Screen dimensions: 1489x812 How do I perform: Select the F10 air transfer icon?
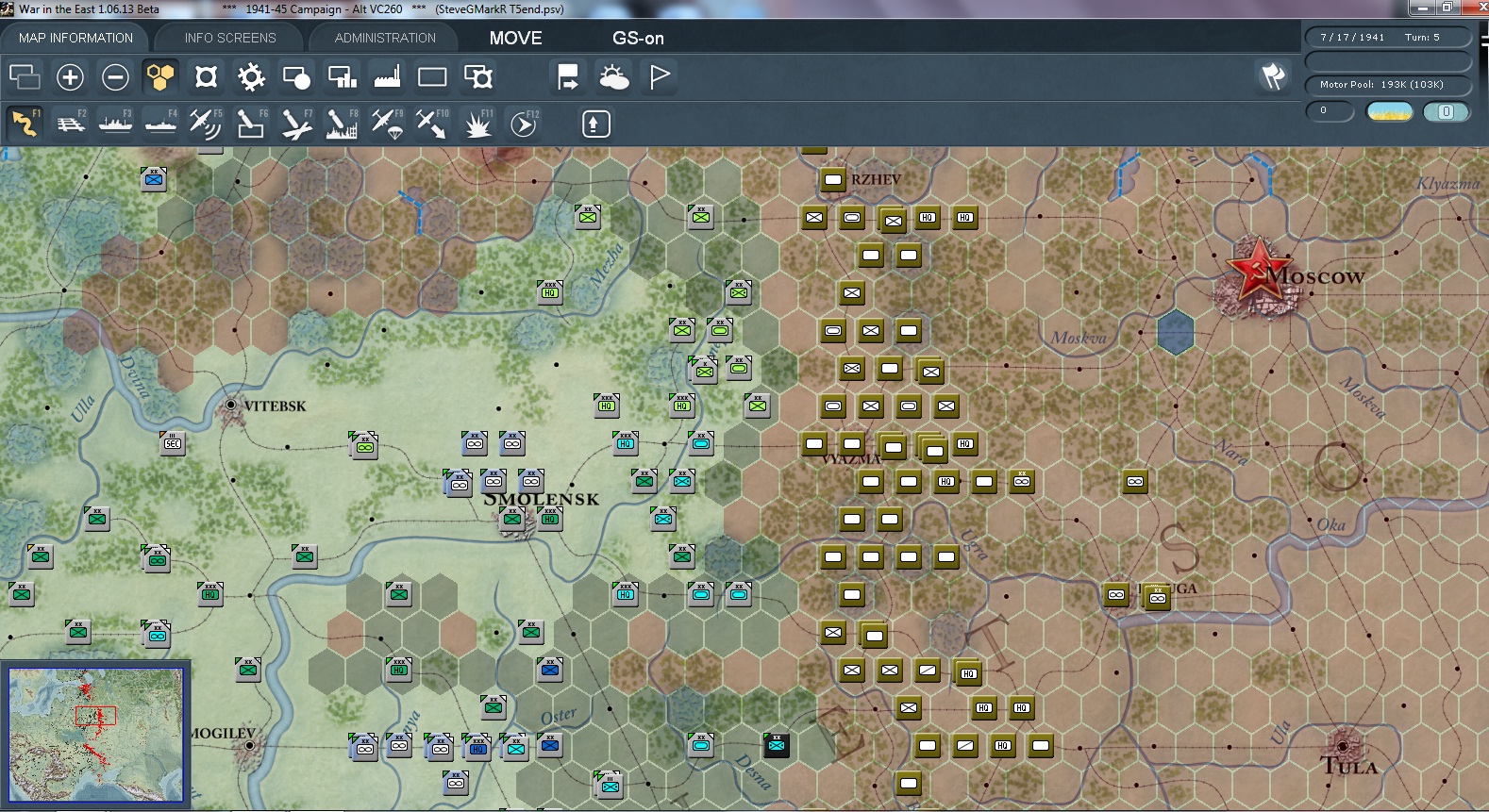[x=432, y=124]
